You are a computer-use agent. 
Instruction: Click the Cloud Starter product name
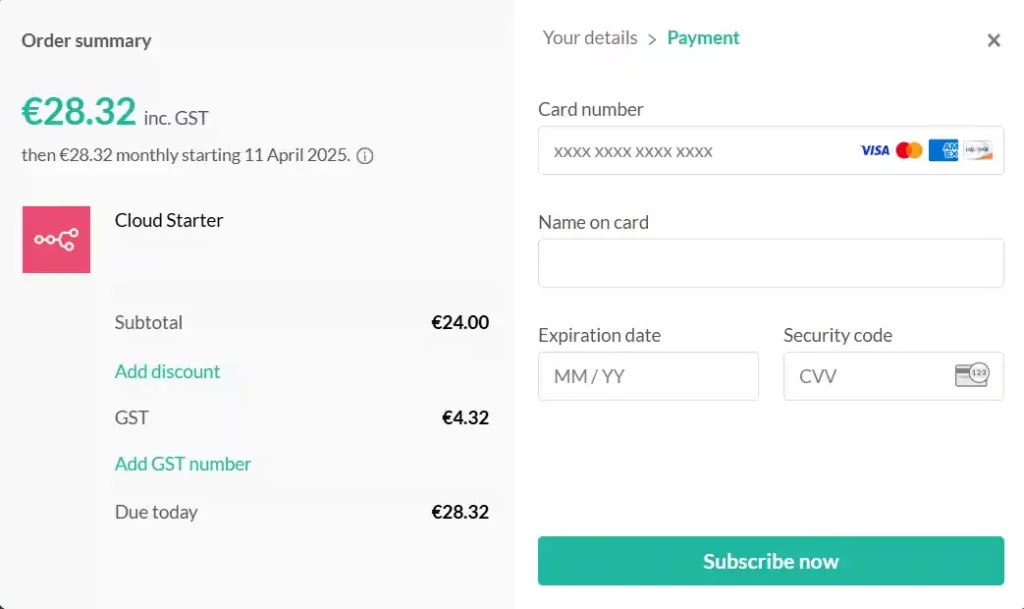pyautogui.click(x=169, y=220)
